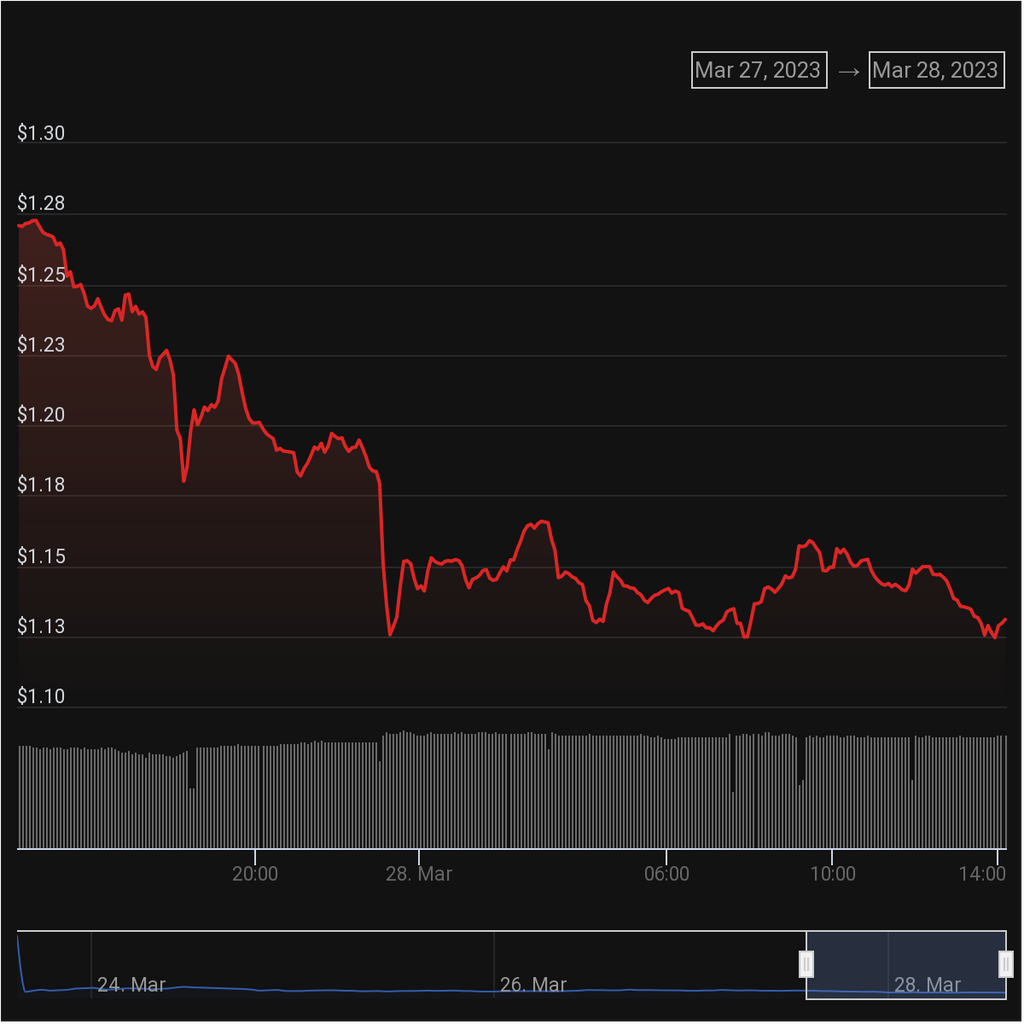Grab the left range navigator handle
The width and height of the screenshot is (1024, 1024).
pos(807,965)
